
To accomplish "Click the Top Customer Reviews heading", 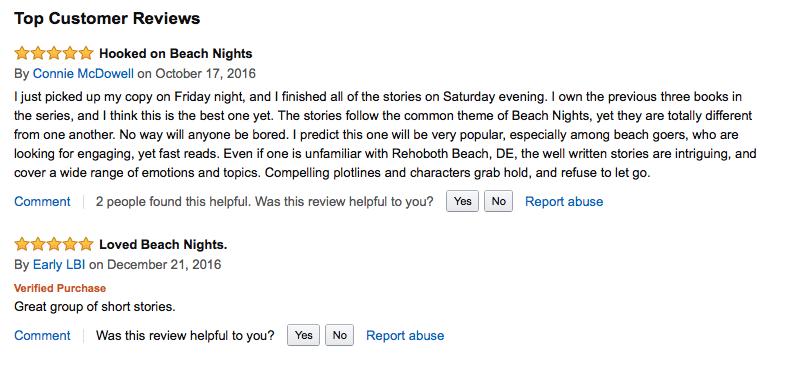I will click(107, 19).
